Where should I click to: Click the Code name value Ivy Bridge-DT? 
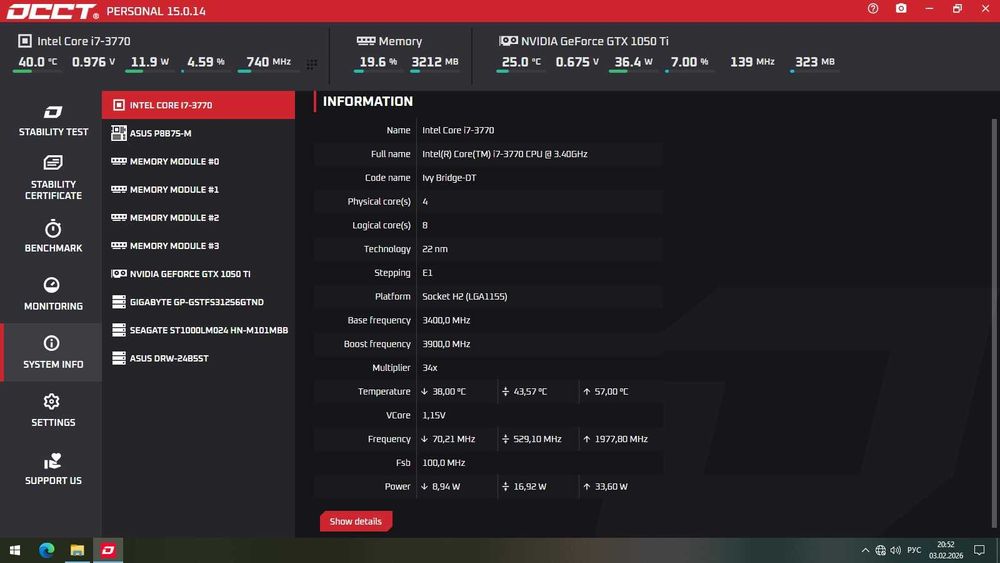coord(449,178)
